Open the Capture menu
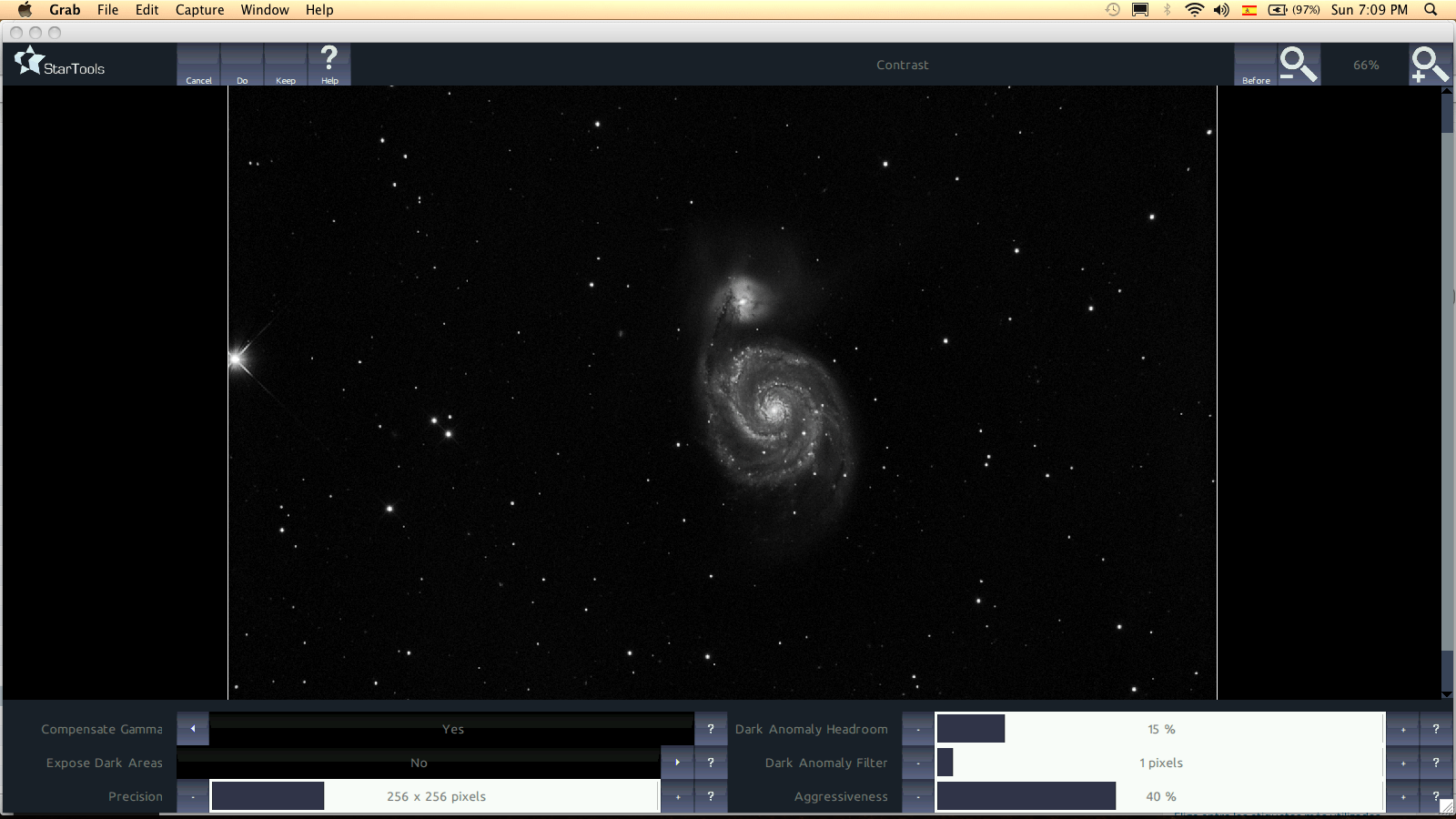 (x=199, y=10)
